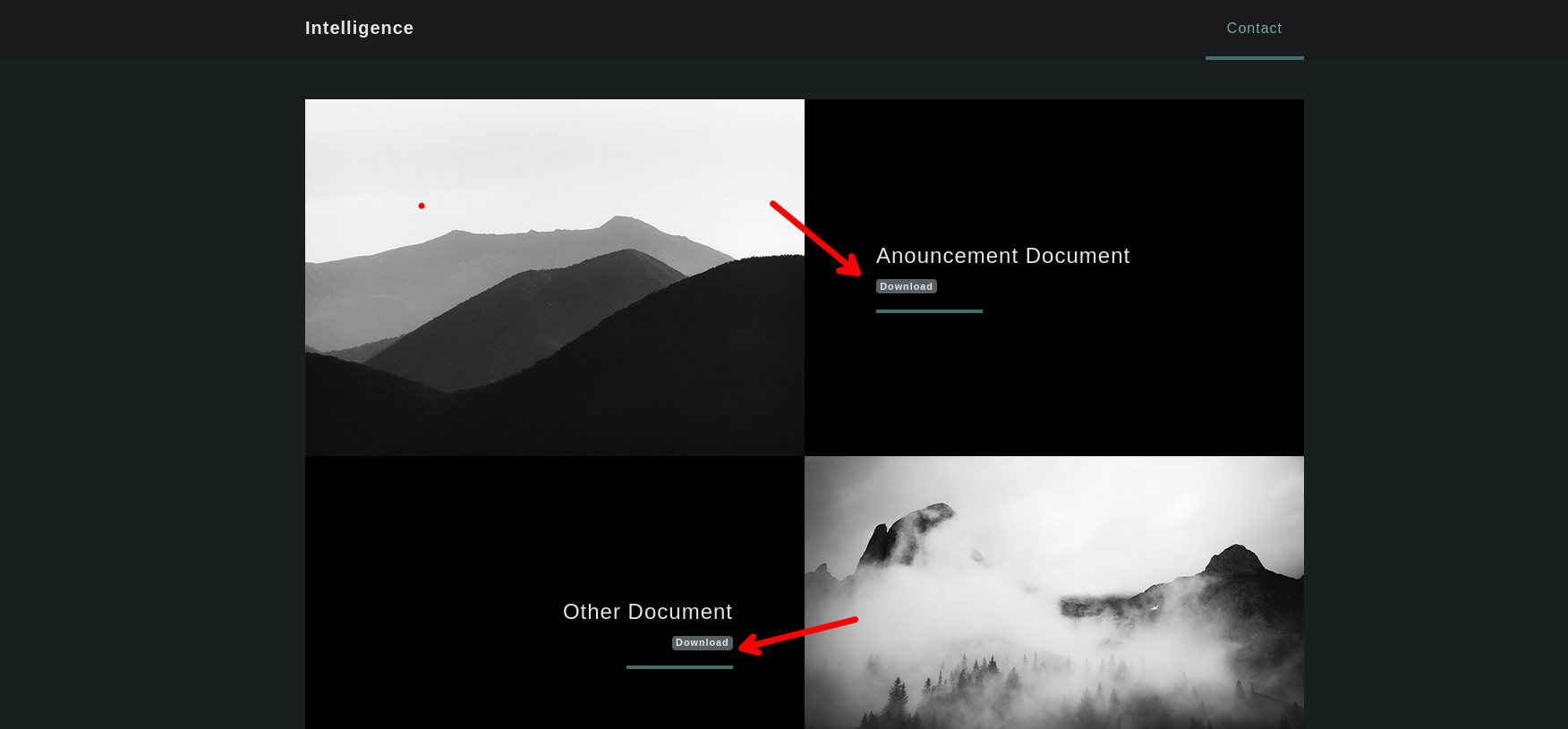Click jagged rocky peak in foggy photo

(x=904, y=528)
